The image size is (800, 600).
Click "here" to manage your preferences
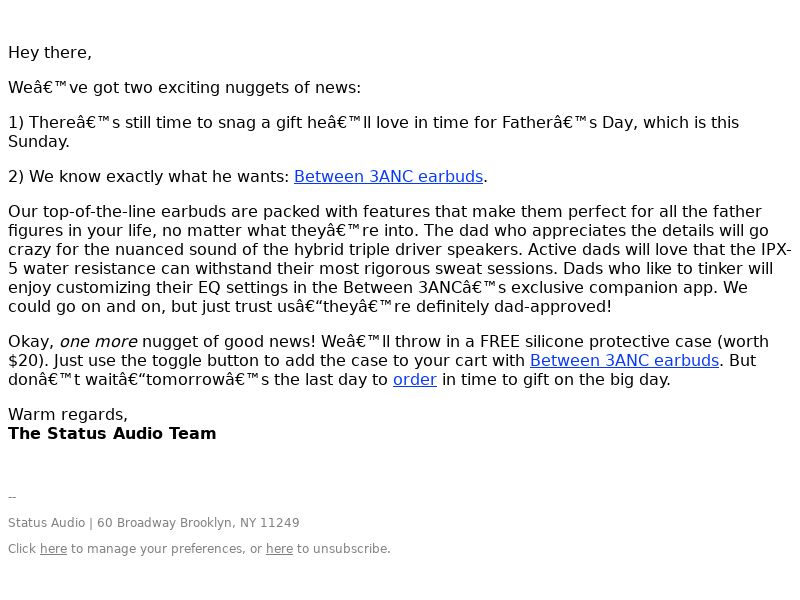[54, 549]
